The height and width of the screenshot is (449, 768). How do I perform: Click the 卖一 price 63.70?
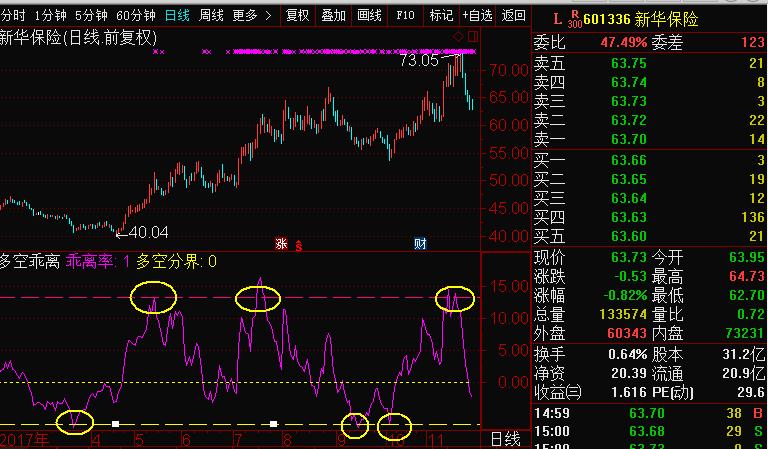click(x=629, y=139)
